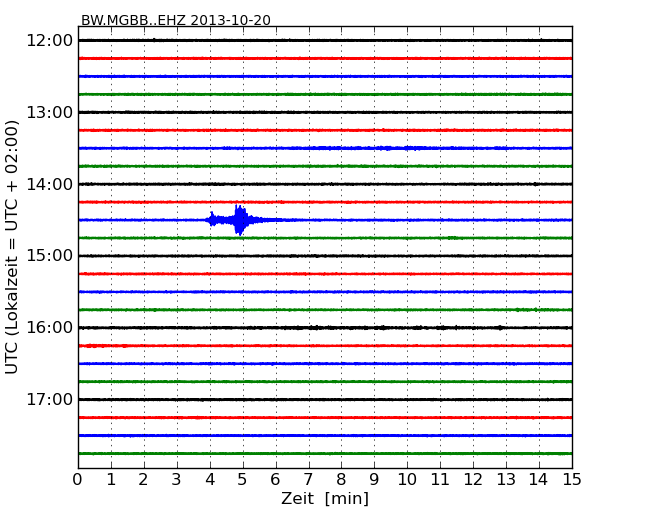Click the 12:00 y-axis label

point(49,41)
